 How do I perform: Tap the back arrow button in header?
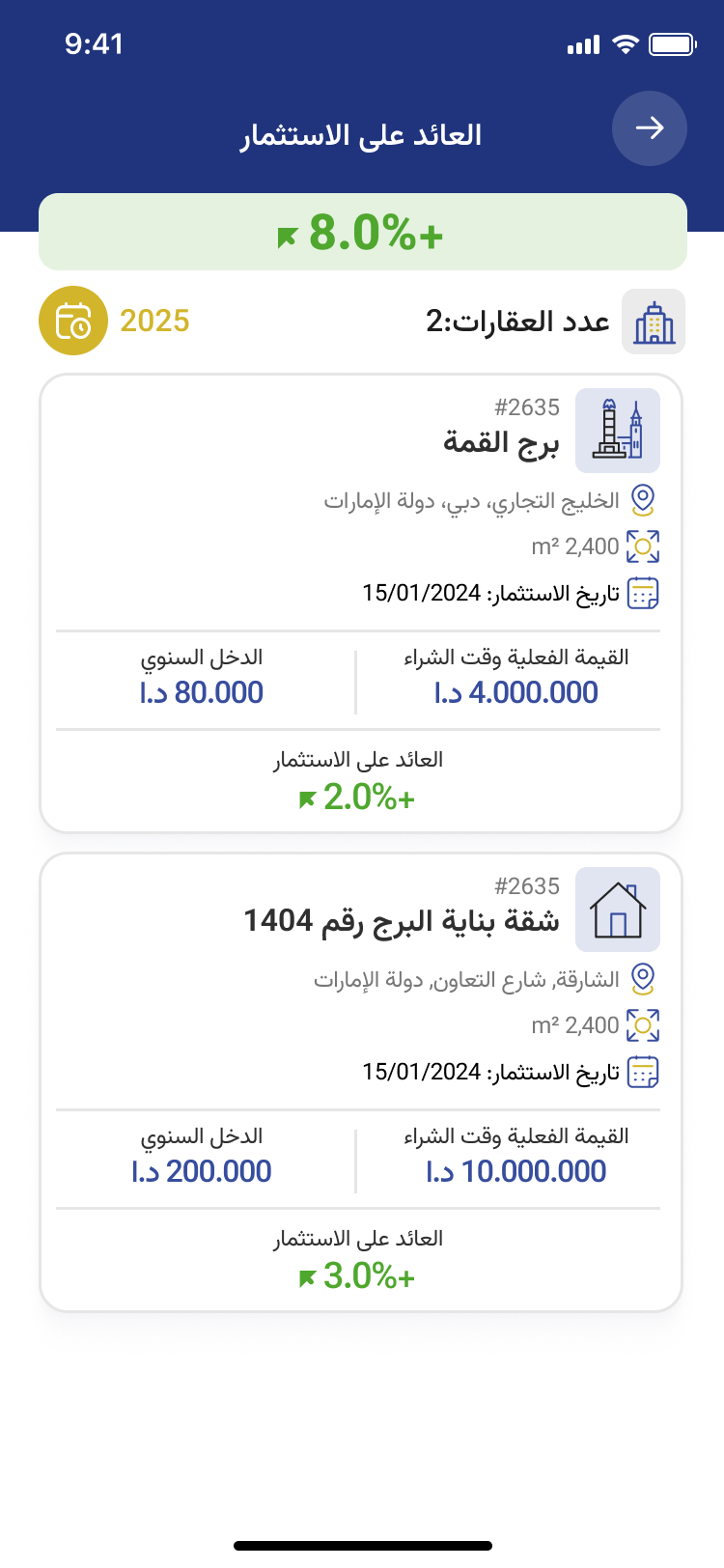point(649,128)
